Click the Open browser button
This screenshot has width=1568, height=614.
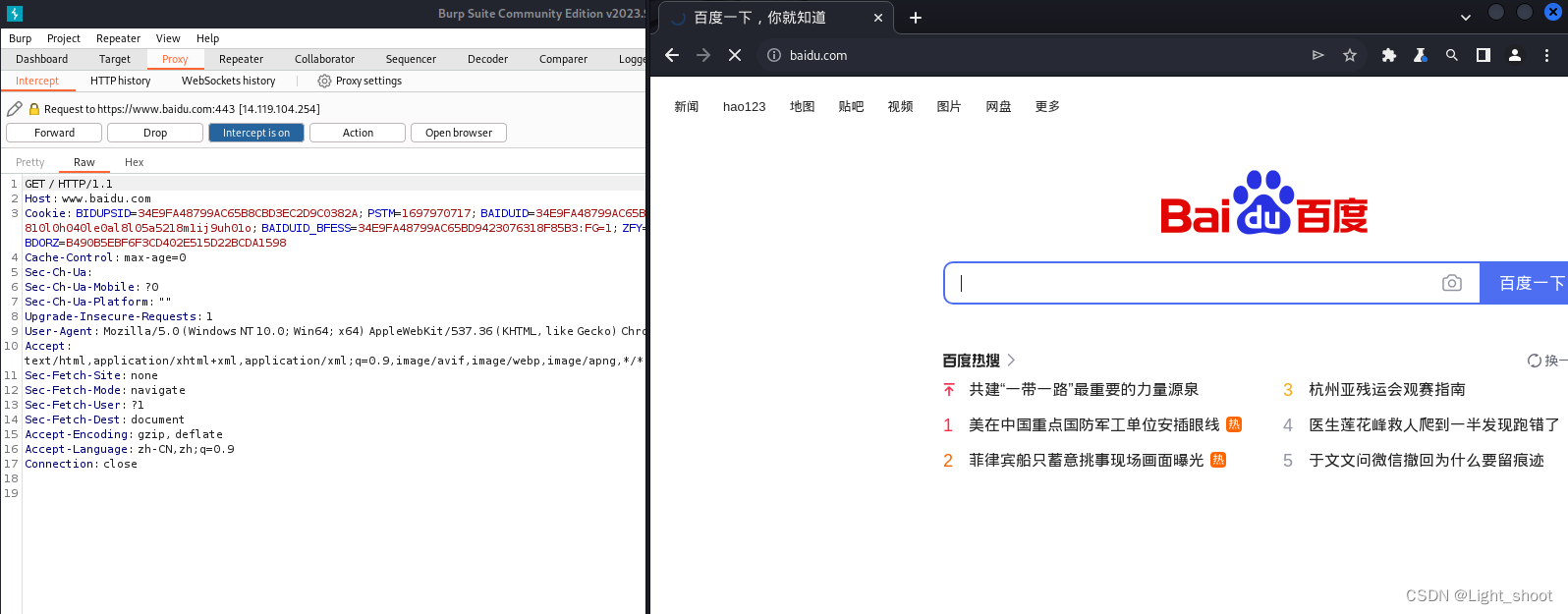click(x=459, y=133)
